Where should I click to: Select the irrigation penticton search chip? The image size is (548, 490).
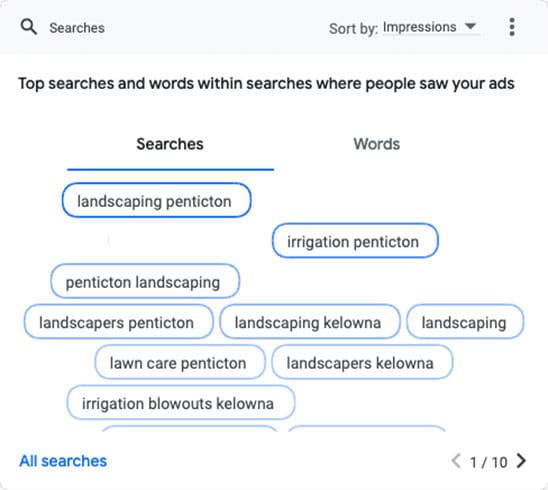pyautogui.click(x=355, y=241)
